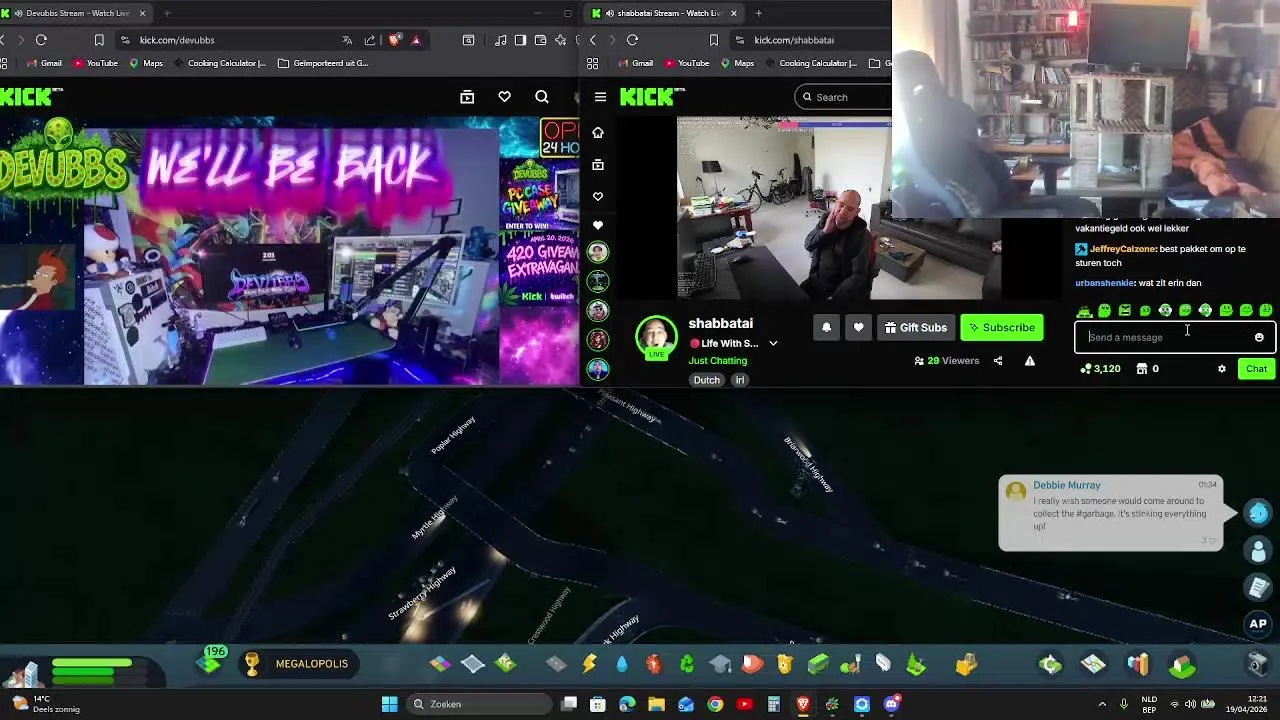Open File Explorer from the taskbar

[x=656, y=704]
